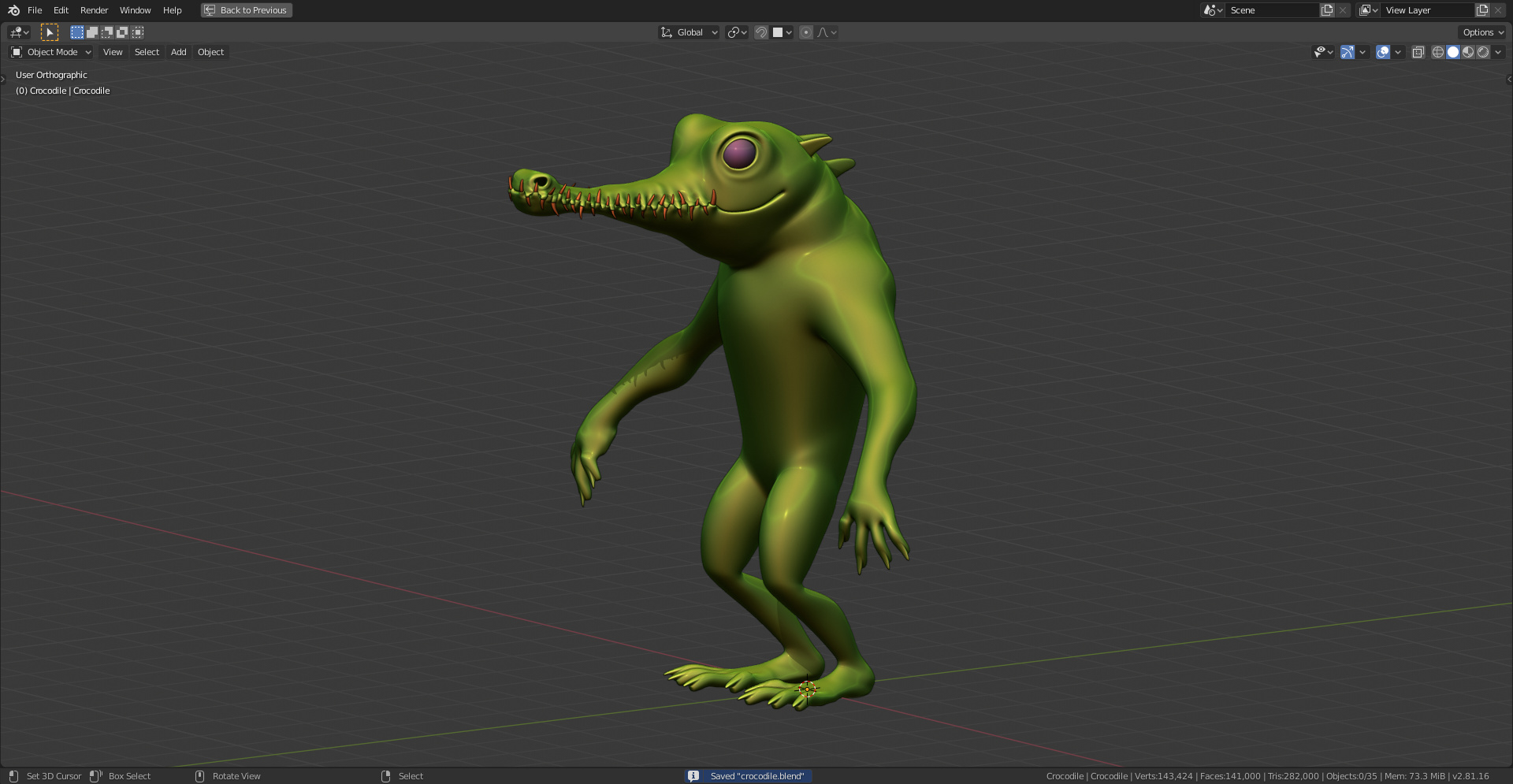The image size is (1513, 784).
Task: Open the gizmo settings dropdown arrow
Action: [x=1362, y=52]
